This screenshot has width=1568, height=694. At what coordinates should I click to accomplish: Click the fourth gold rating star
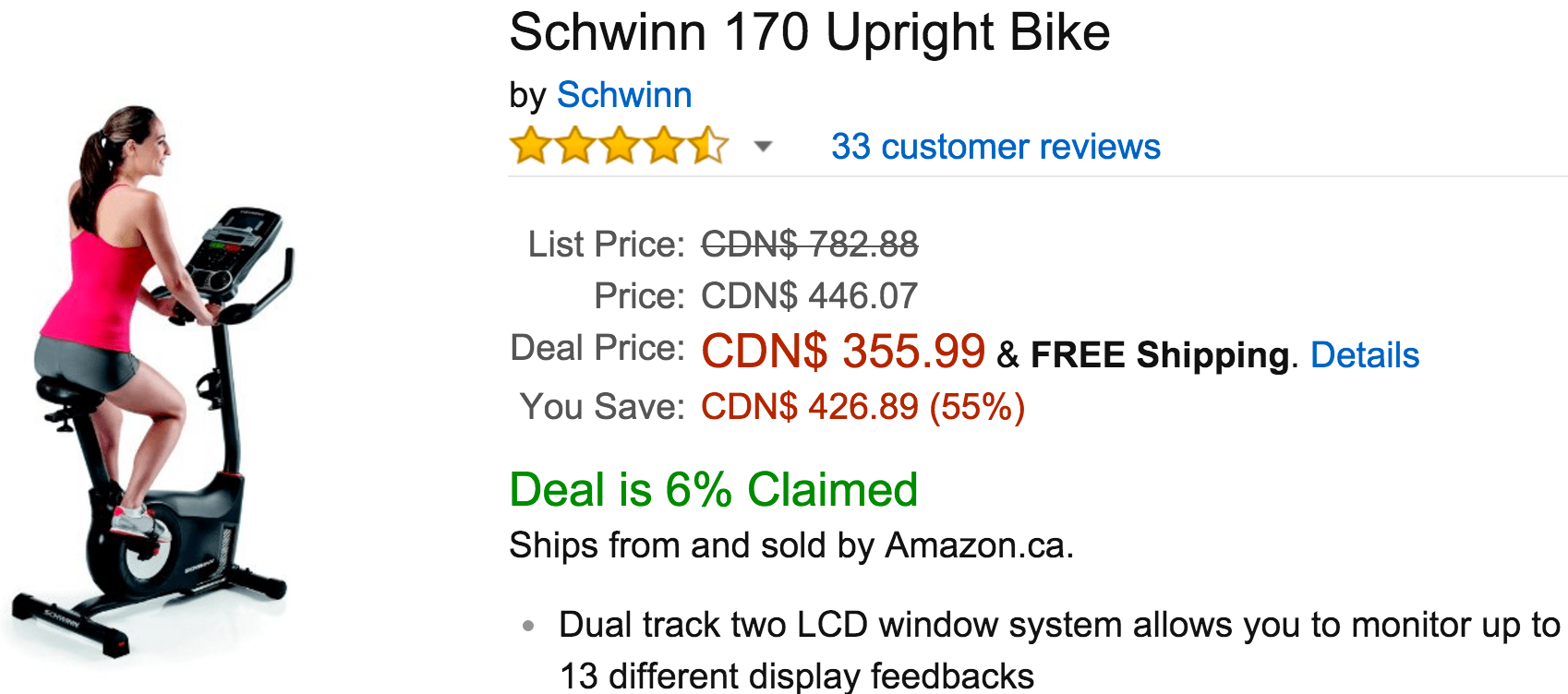coord(664,146)
